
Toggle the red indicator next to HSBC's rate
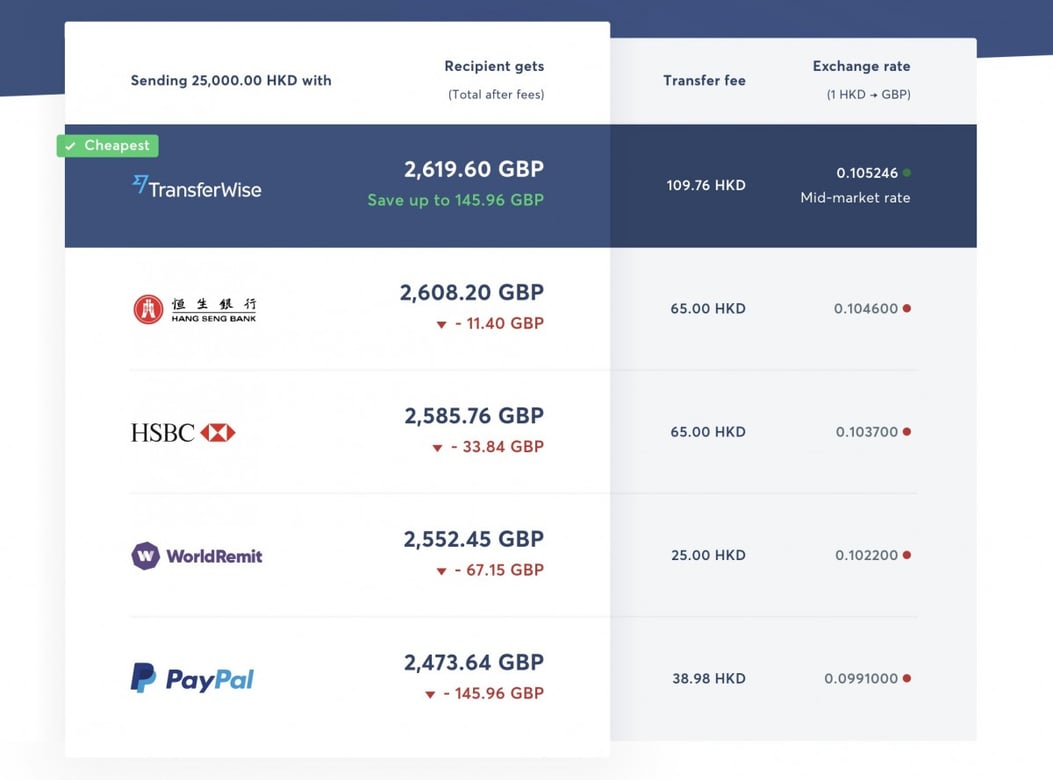point(906,432)
